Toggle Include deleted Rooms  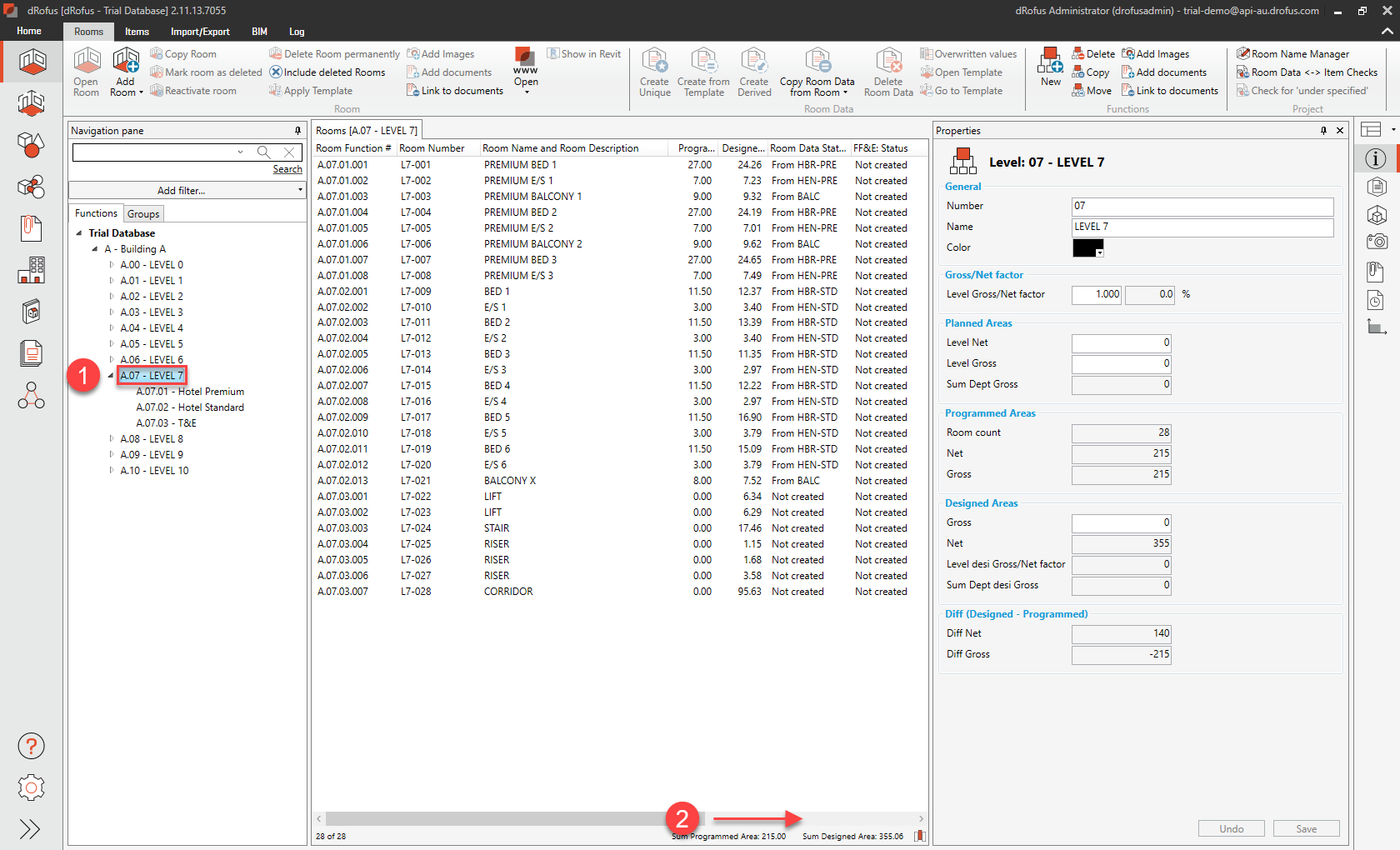[x=327, y=72]
